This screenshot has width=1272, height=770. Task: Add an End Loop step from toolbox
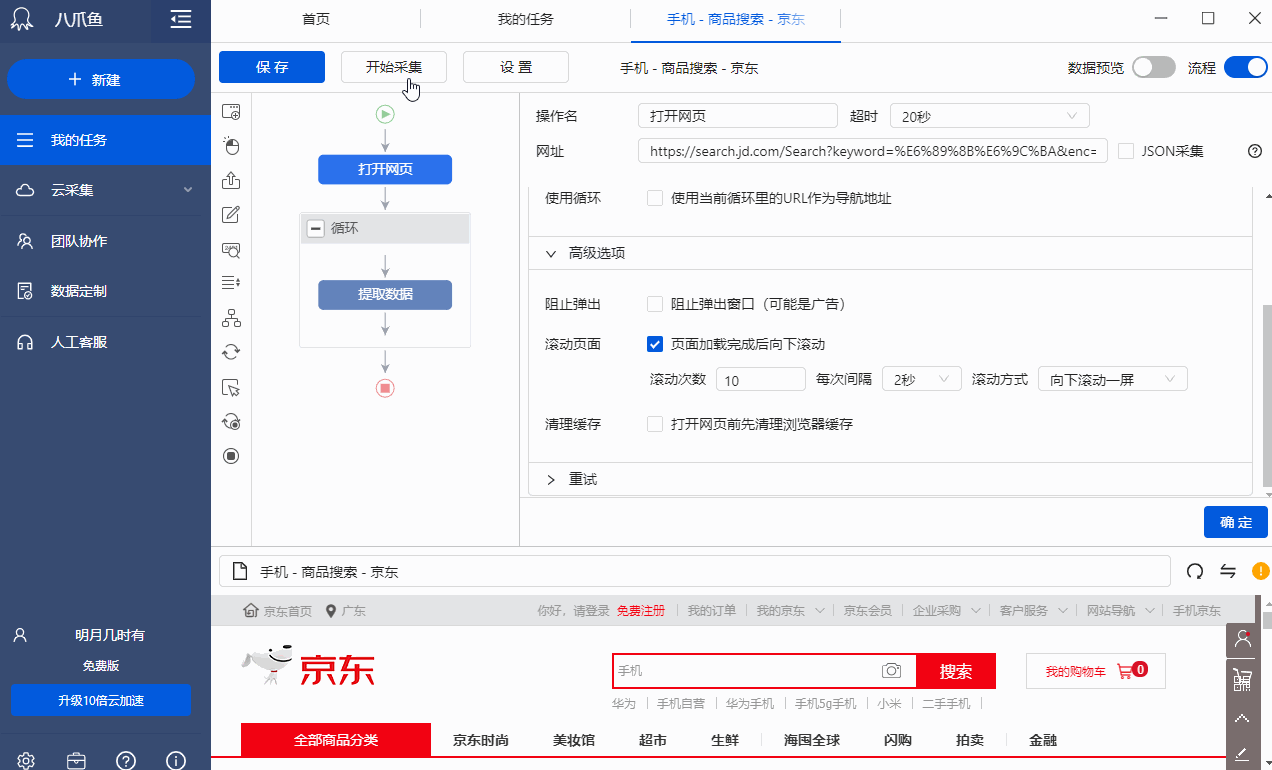coord(231,421)
